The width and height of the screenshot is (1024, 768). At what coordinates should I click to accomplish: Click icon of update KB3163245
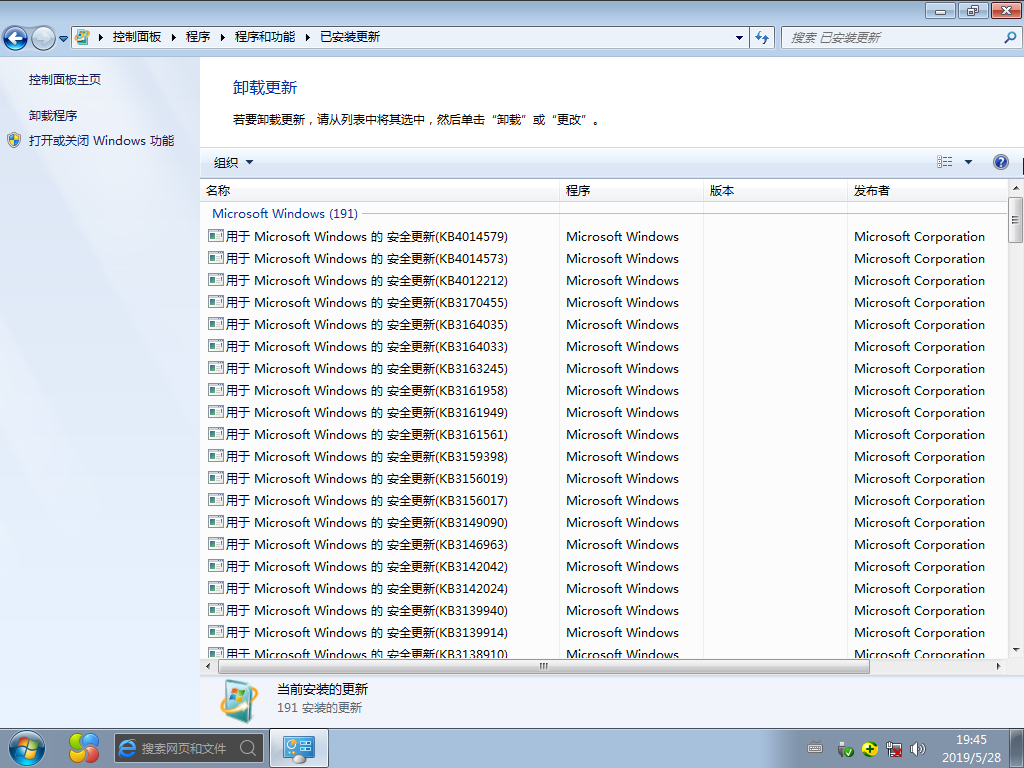coord(216,368)
